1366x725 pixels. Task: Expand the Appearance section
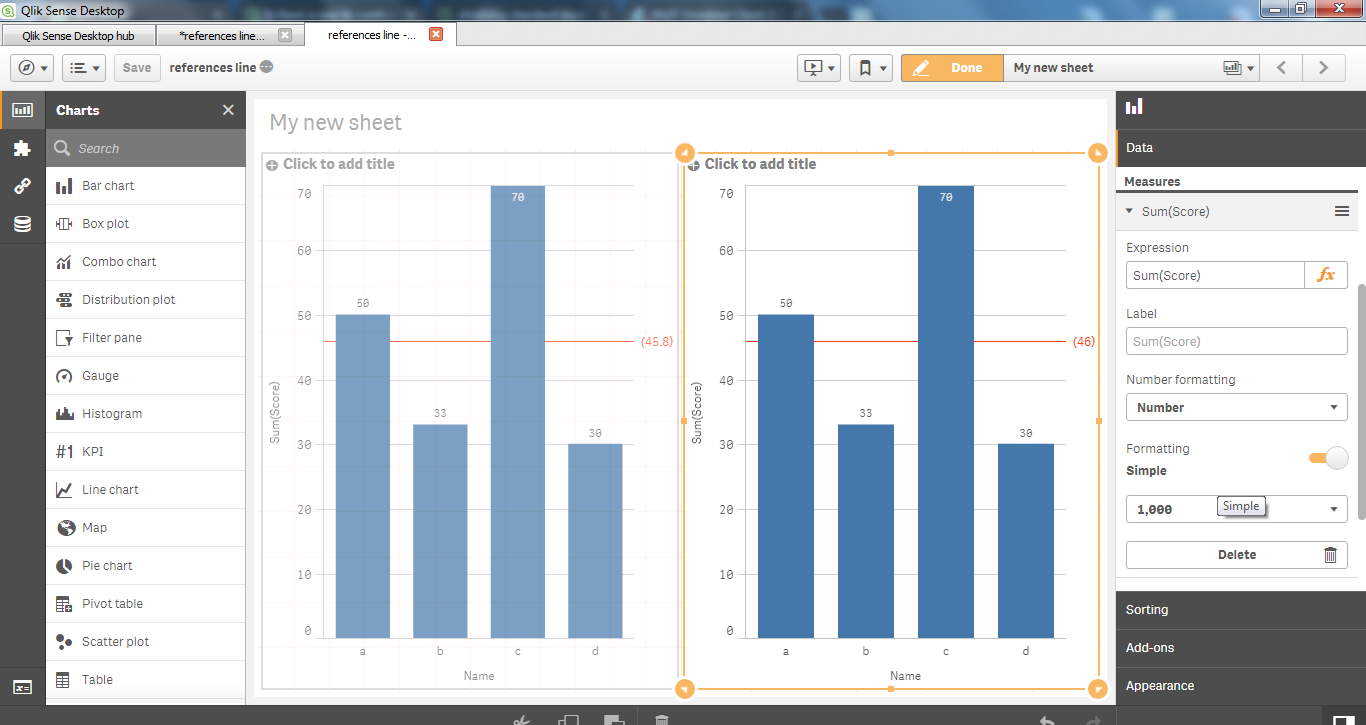(1241, 686)
